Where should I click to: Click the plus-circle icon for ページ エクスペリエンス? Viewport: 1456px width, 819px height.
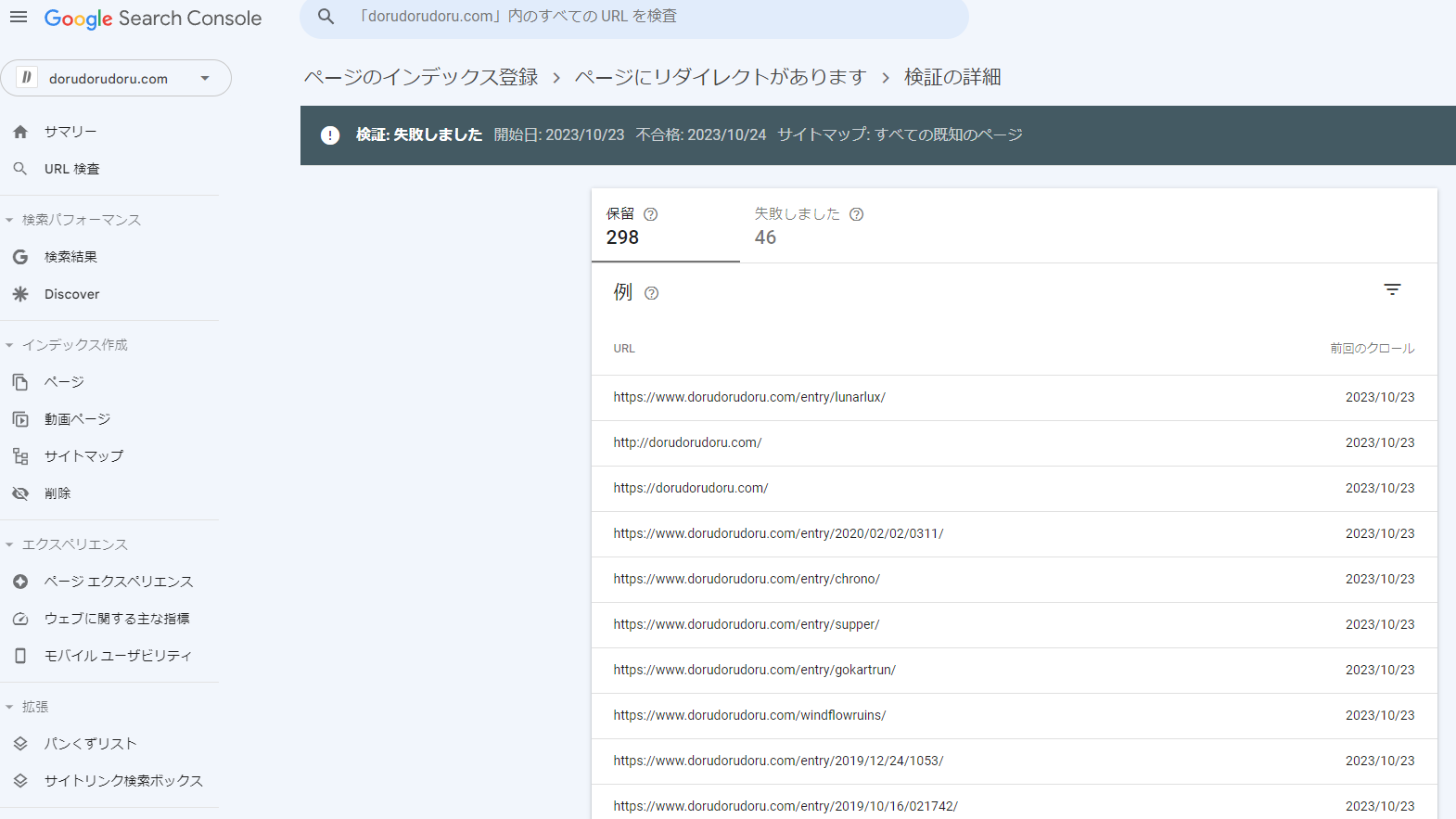click(x=20, y=582)
